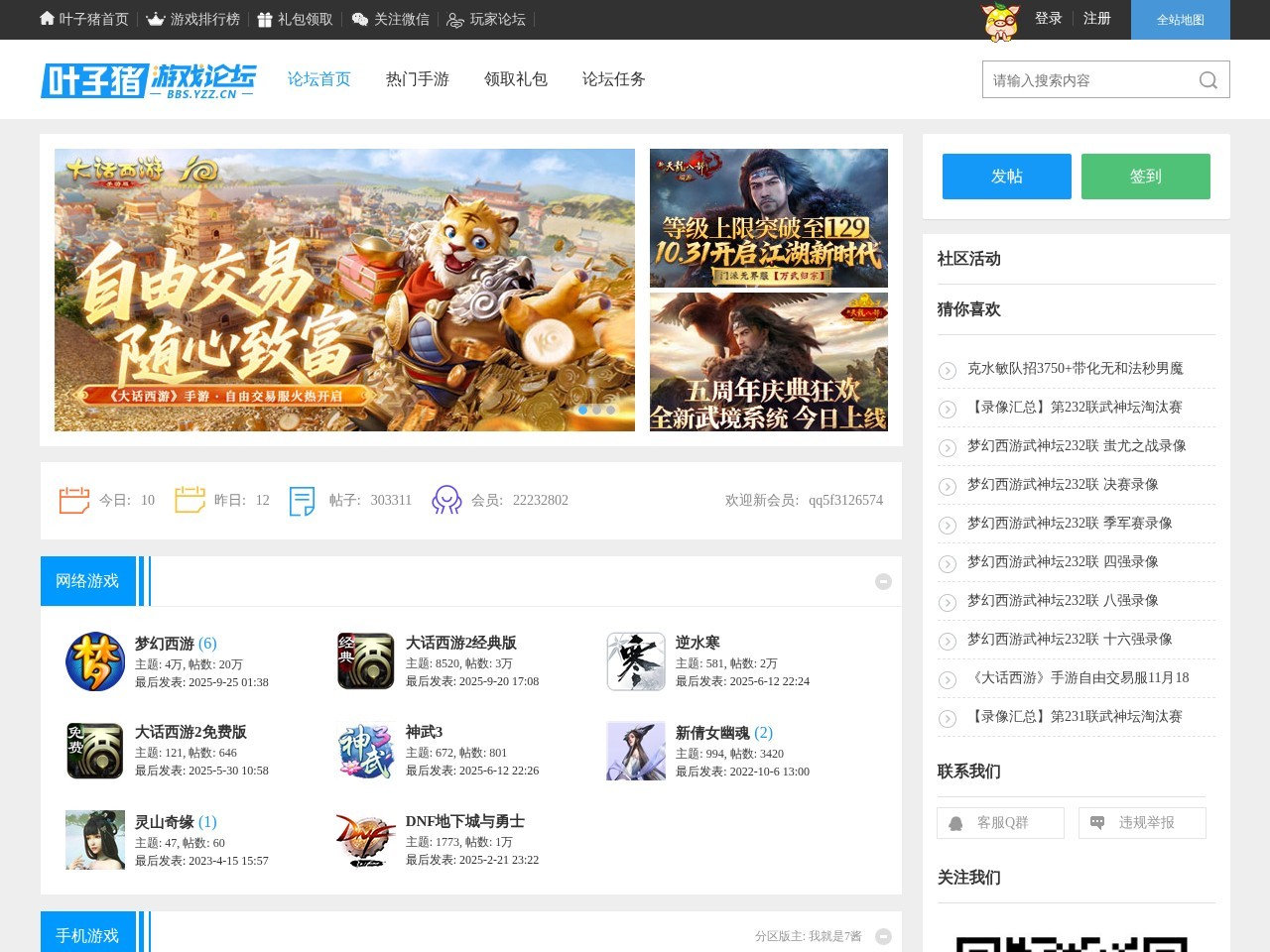
Task: Click the search magnifier icon
Action: tap(1207, 80)
